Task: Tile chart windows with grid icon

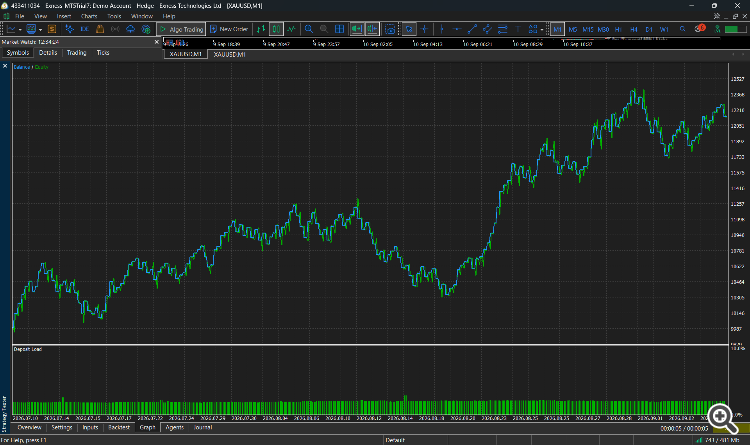Action: (x=340, y=29)
